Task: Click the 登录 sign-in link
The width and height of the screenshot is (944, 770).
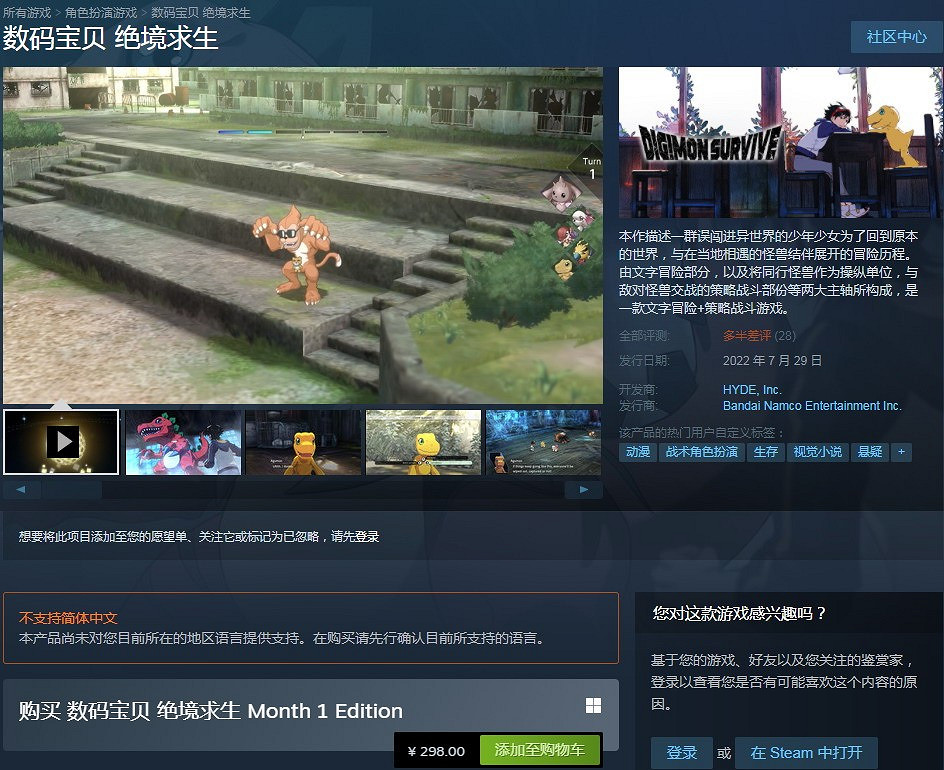Action: tap(681, 752)
